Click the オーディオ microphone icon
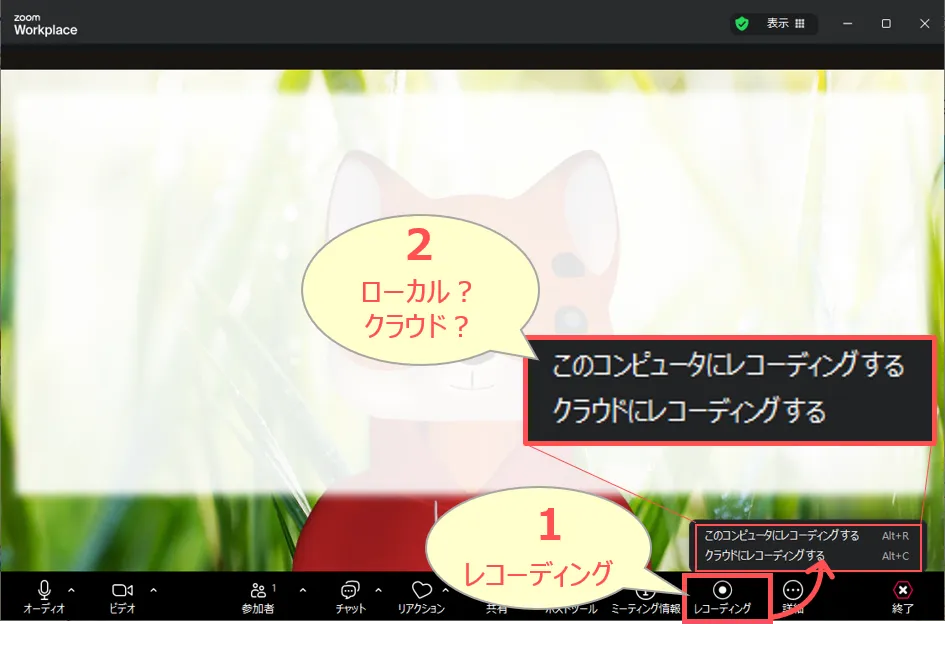Image resolution: width=945 pixels, height=651 pixels. point(44,590)
